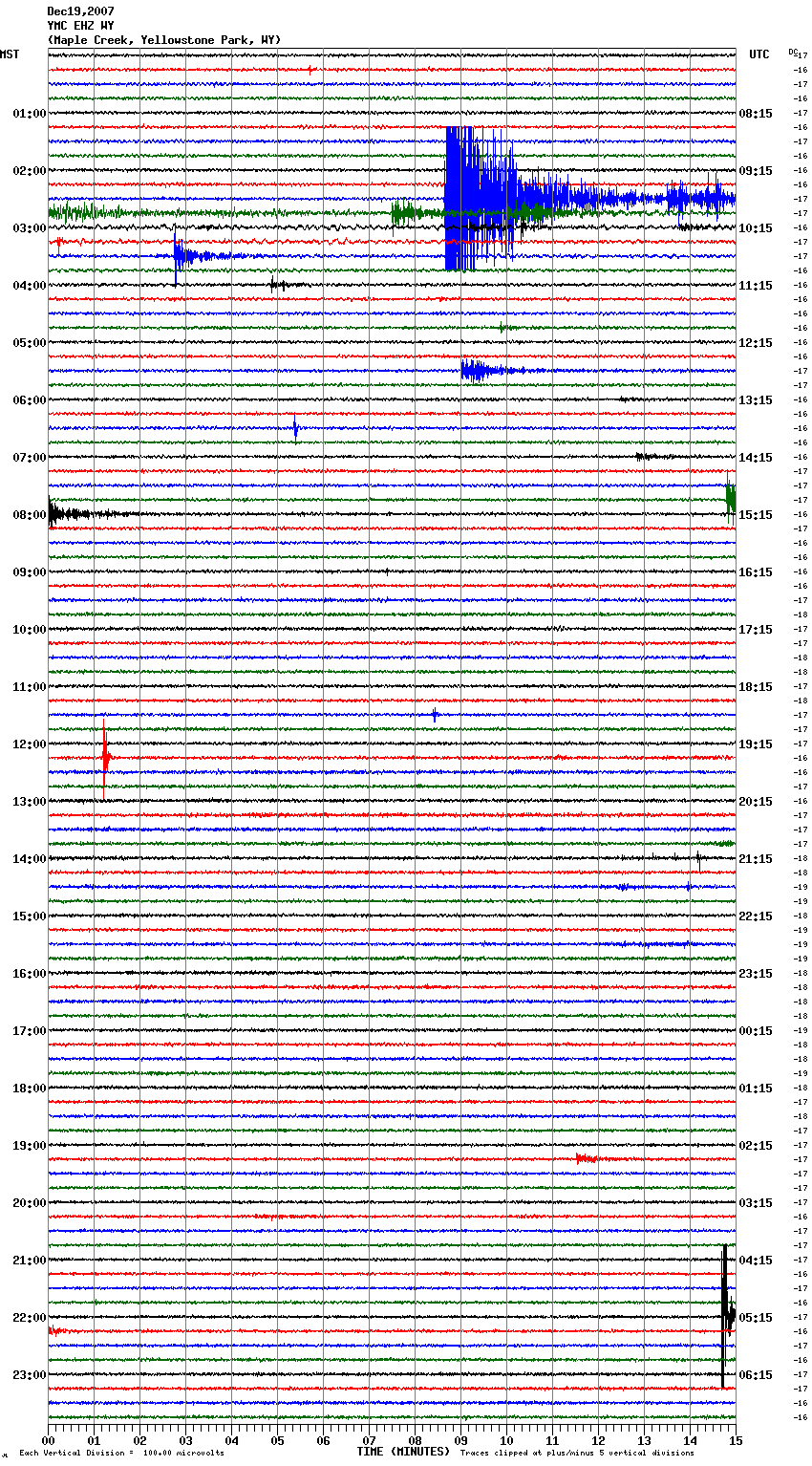Select the 11:00 MST hour label
This screenshot has height=1466, width=812.
point(30,687)
